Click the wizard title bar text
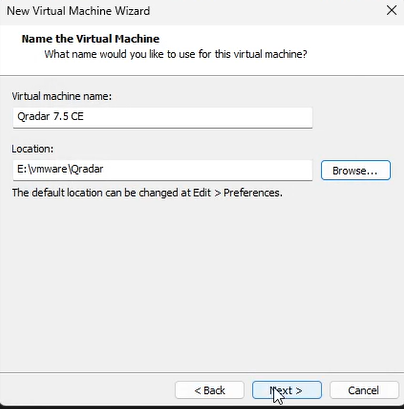404x409 pixels. [78, 11]
